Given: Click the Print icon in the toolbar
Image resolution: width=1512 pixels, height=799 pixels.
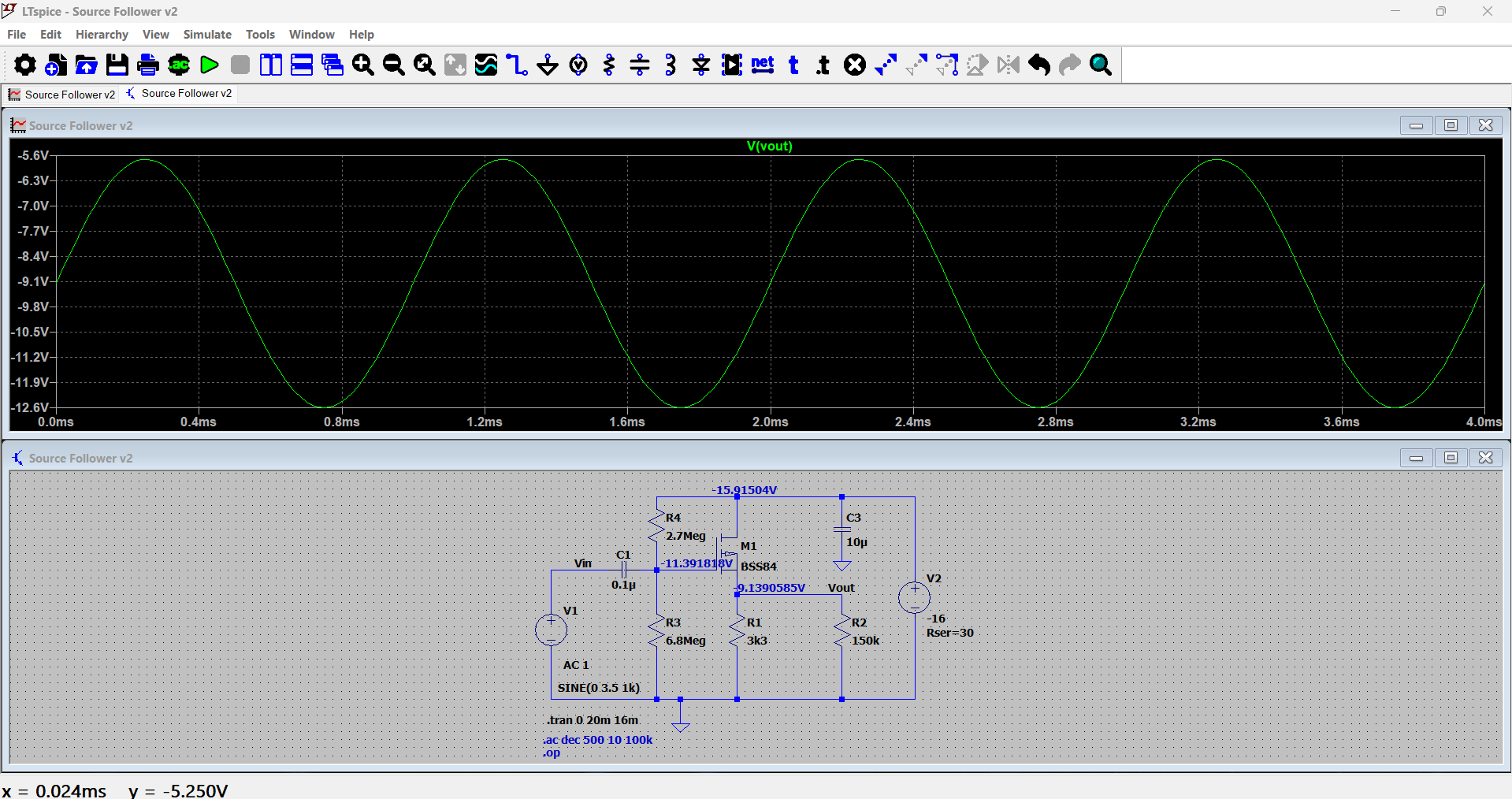Looking at the screenshot, I should pos(147,65).
